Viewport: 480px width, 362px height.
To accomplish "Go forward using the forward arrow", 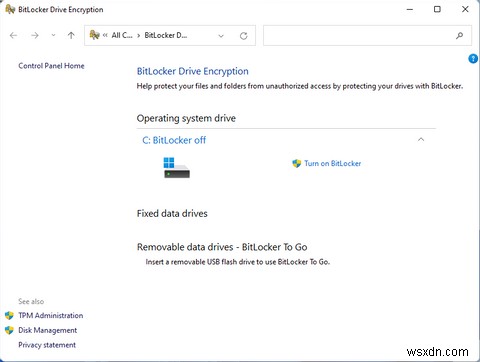I will click(35, 35).
